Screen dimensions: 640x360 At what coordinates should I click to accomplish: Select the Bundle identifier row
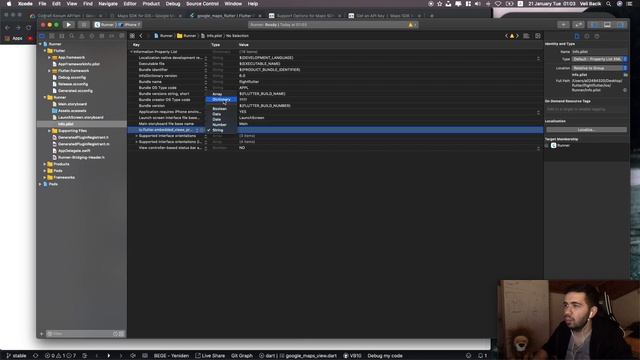click(x=335, y=70)
